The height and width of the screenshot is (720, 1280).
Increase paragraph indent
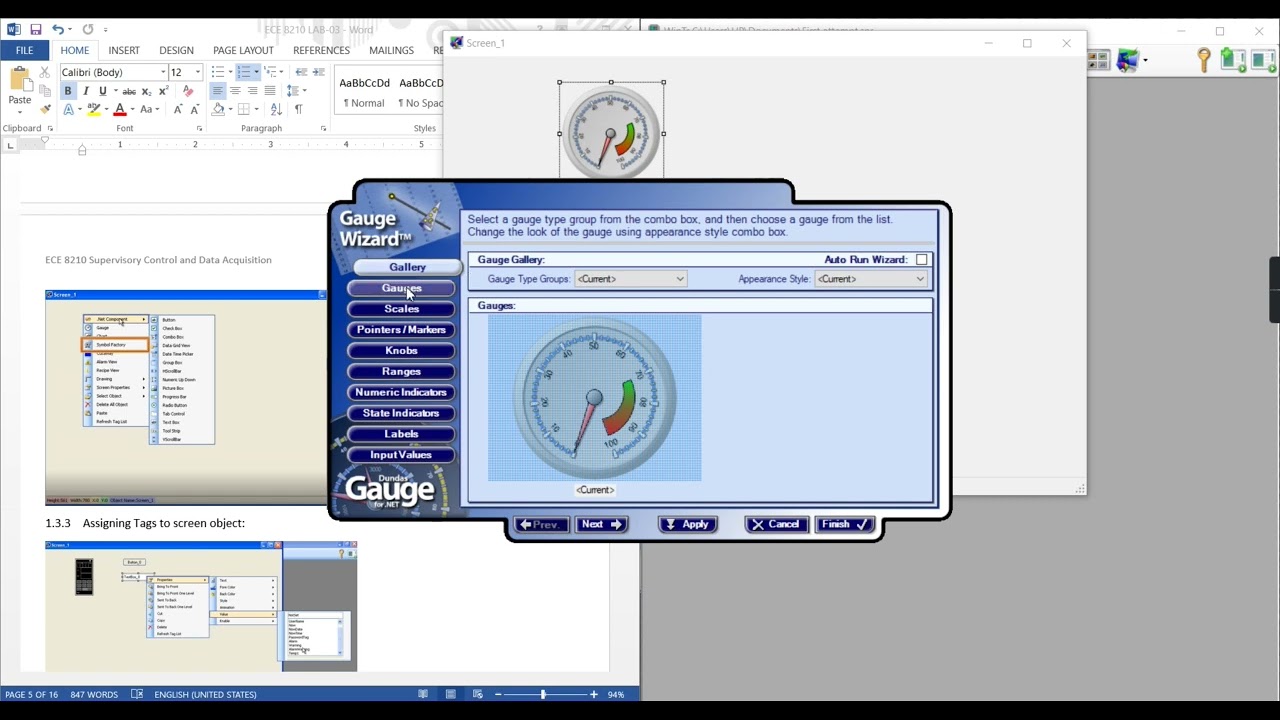pos(319,72)
